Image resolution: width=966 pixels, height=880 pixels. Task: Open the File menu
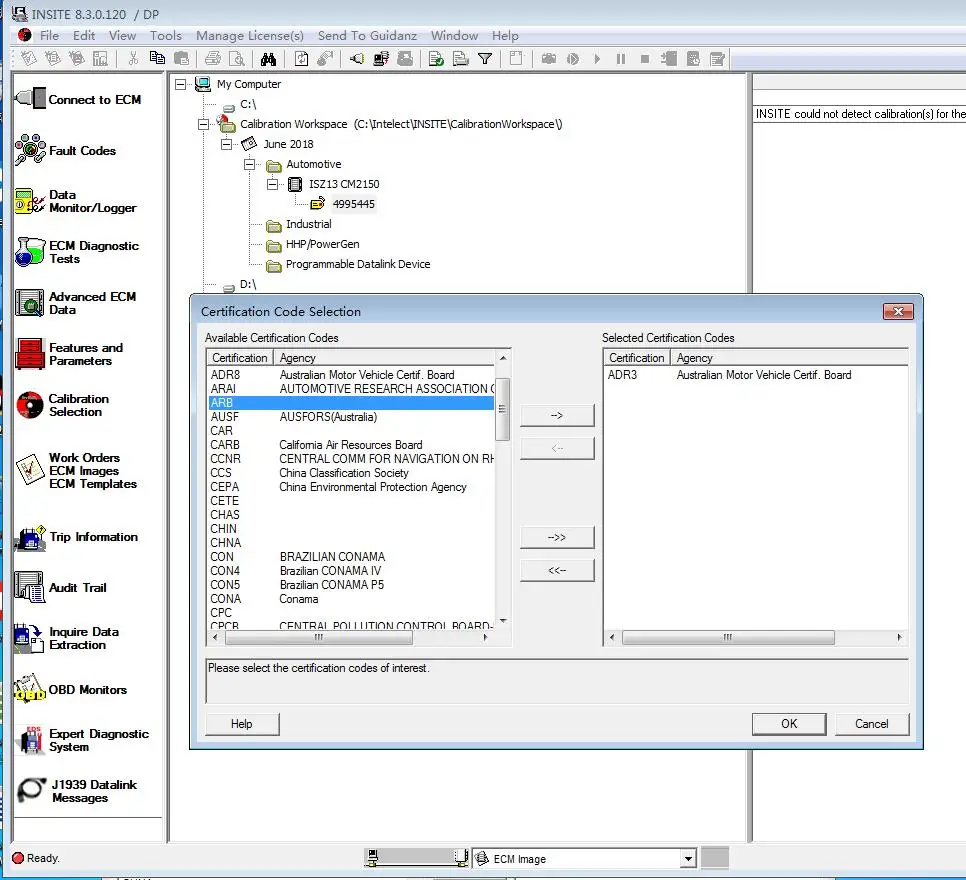pyautogui.click(x=49, y=36)
